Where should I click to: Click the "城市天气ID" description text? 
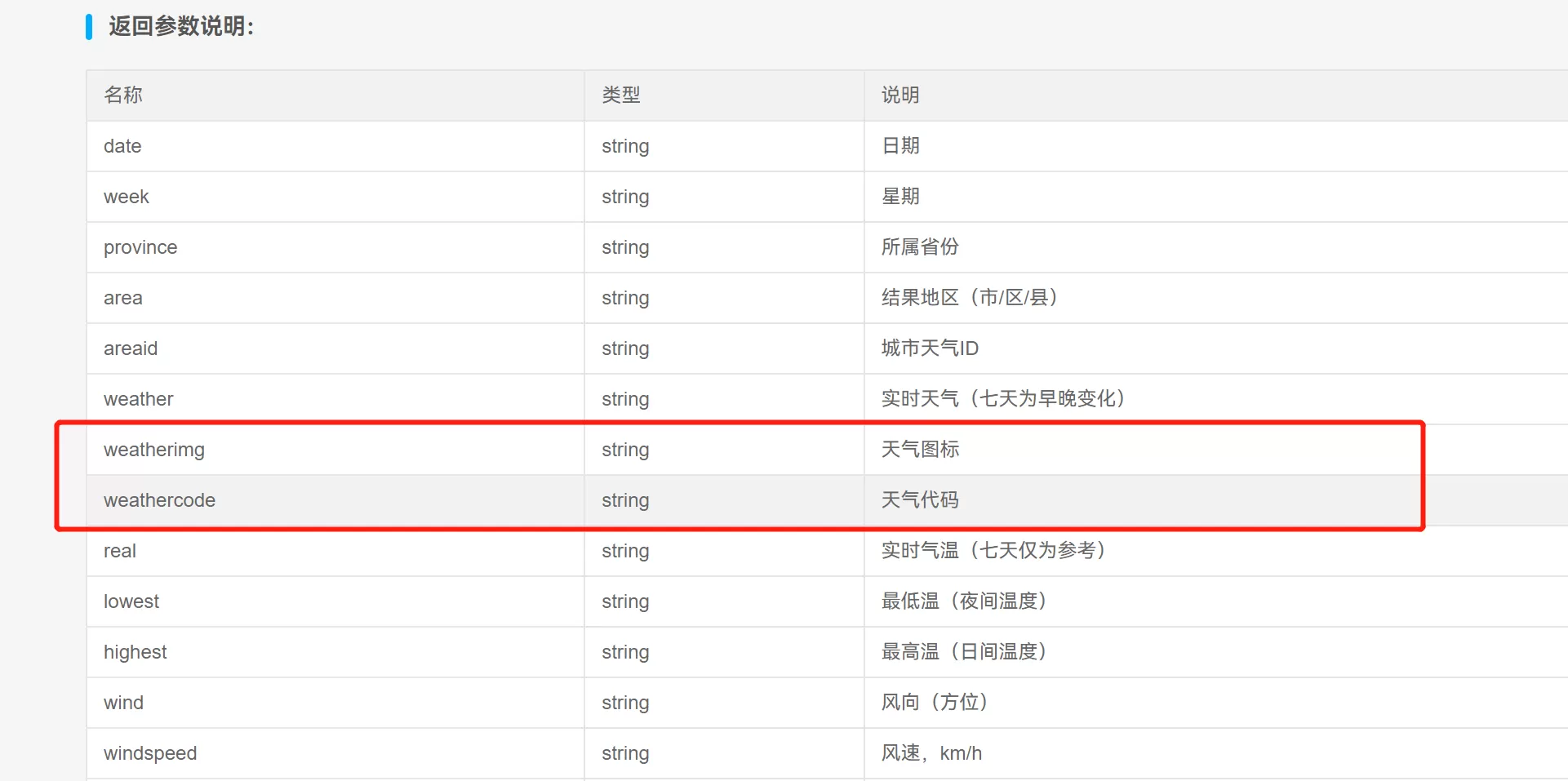(x=930, y=348)
